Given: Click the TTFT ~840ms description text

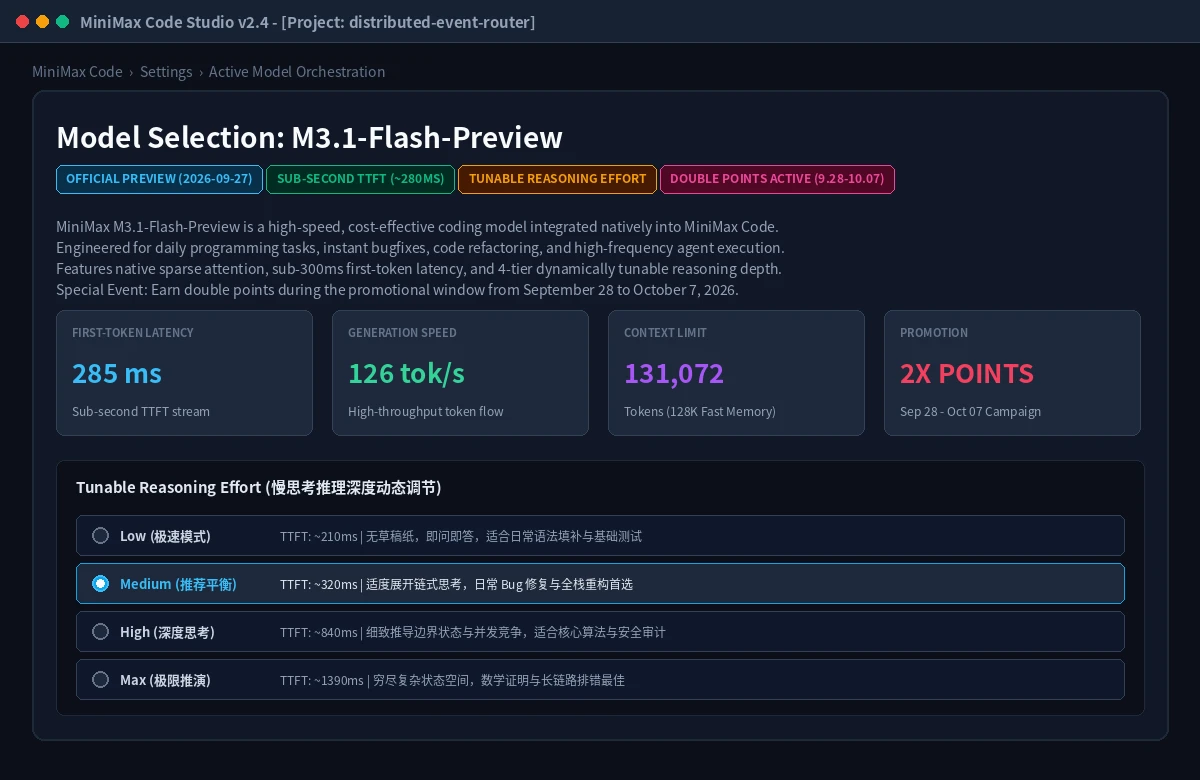Looking at the screenshot, I should click(473, 632).
